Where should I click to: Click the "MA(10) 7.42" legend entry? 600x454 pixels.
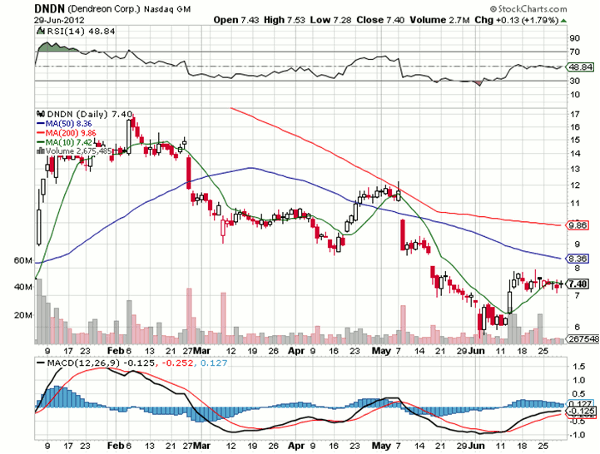click(69, 142)
